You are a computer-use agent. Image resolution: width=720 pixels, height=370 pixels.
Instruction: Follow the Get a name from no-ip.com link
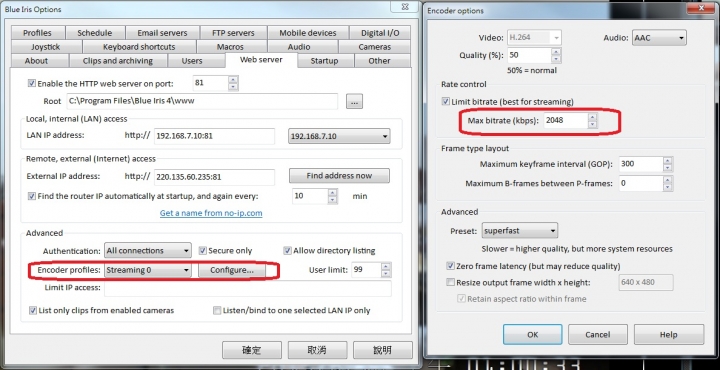211,213
